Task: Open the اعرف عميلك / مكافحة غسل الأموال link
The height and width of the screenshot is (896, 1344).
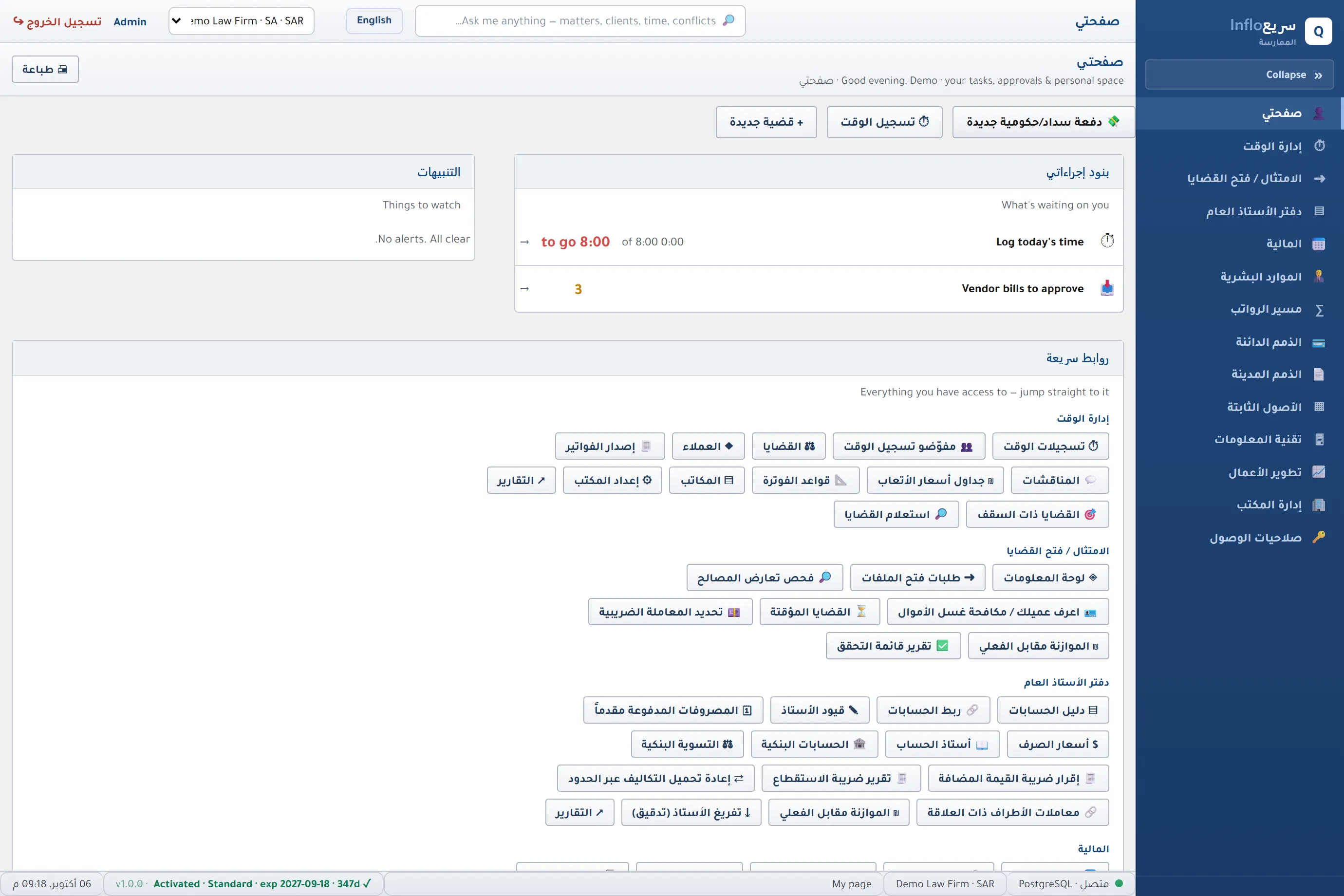Action: (997, 612)
